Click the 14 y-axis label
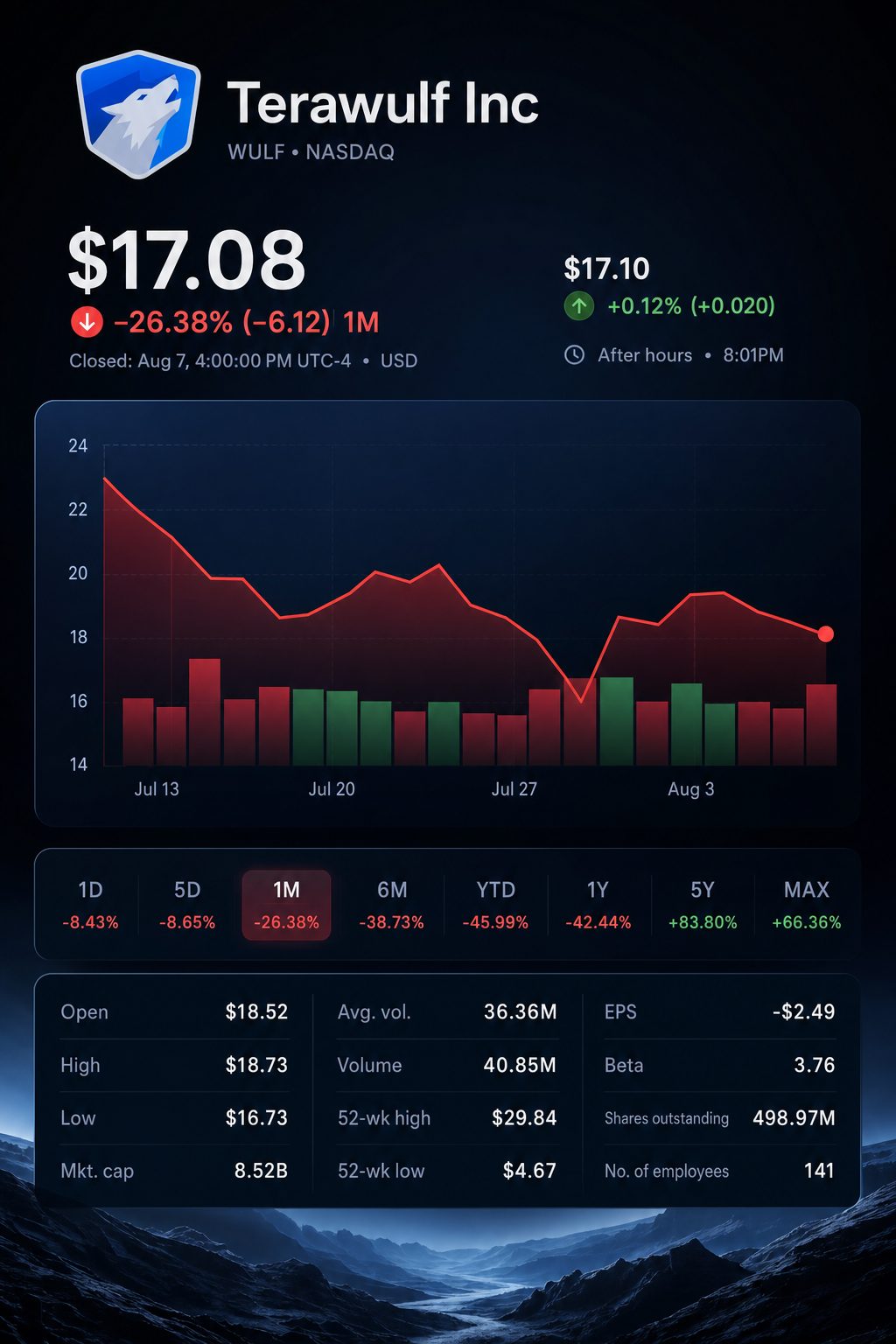 click(78, 765)
